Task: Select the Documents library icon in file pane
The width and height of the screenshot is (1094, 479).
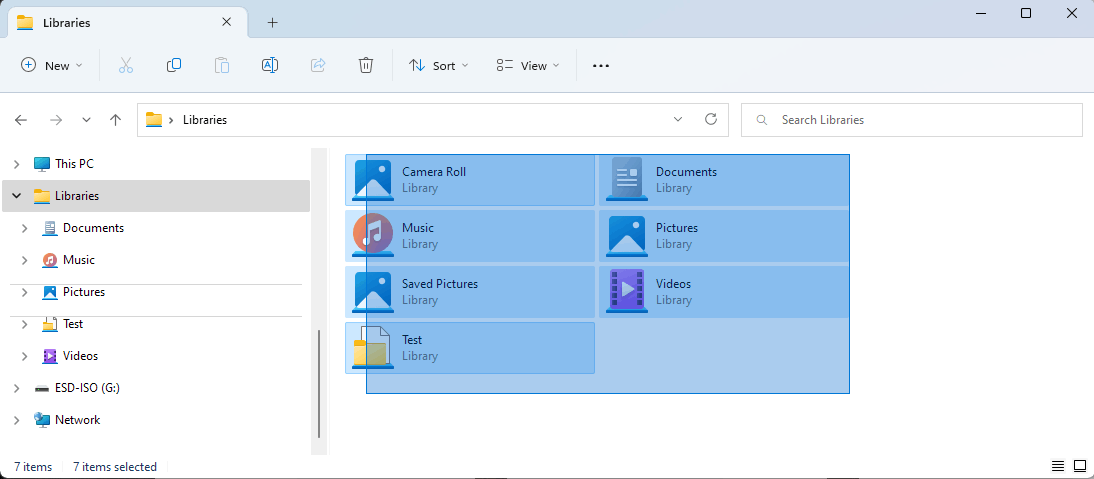Action: [627, 179]
